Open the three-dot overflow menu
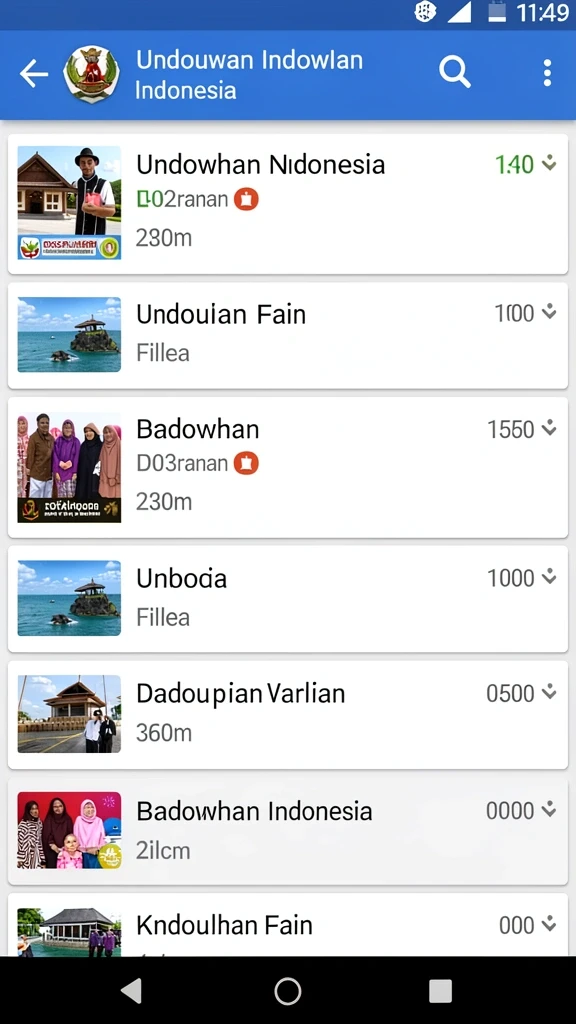 click(x=547, y=72)
